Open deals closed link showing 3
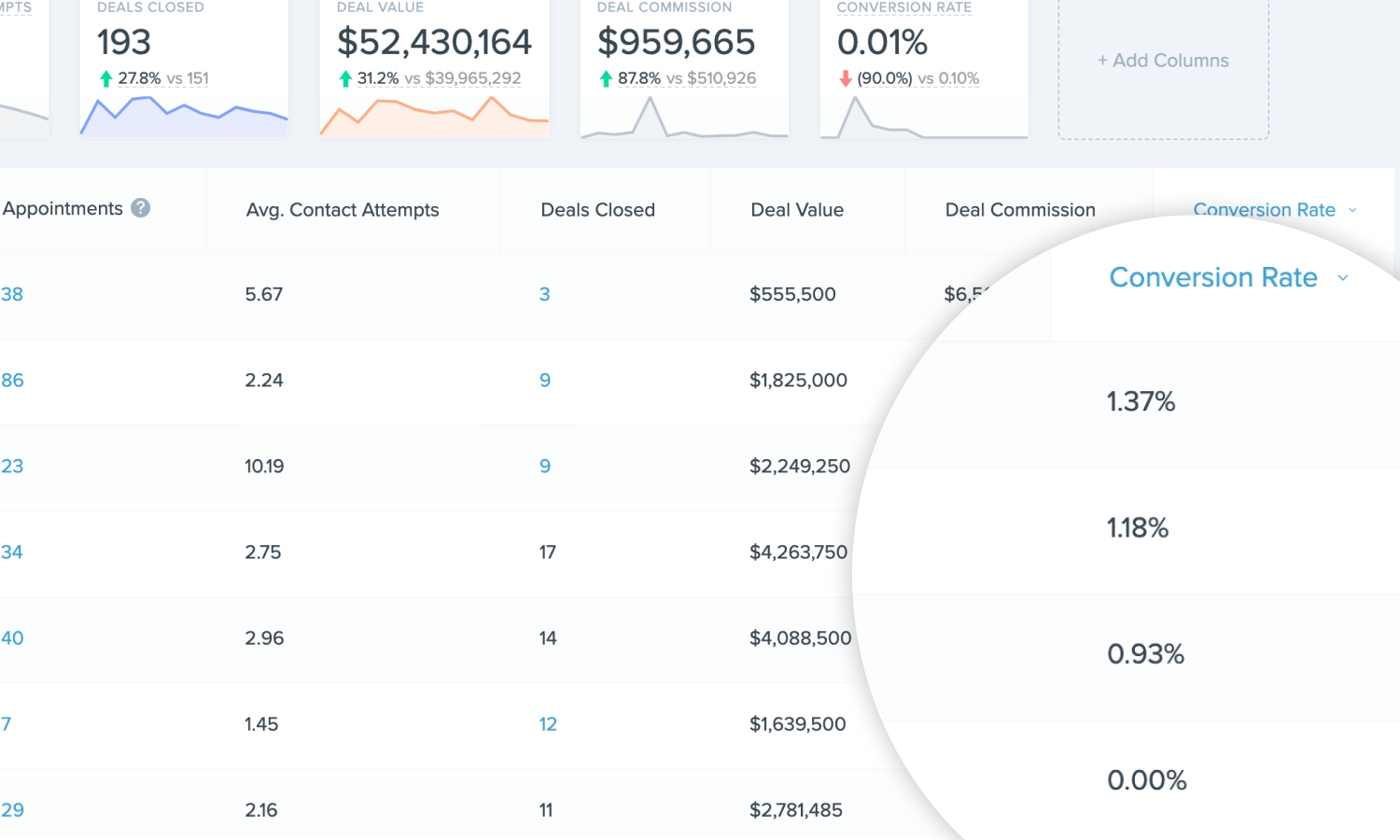Viewport: 1400px width, 840px height. point(545,294)
